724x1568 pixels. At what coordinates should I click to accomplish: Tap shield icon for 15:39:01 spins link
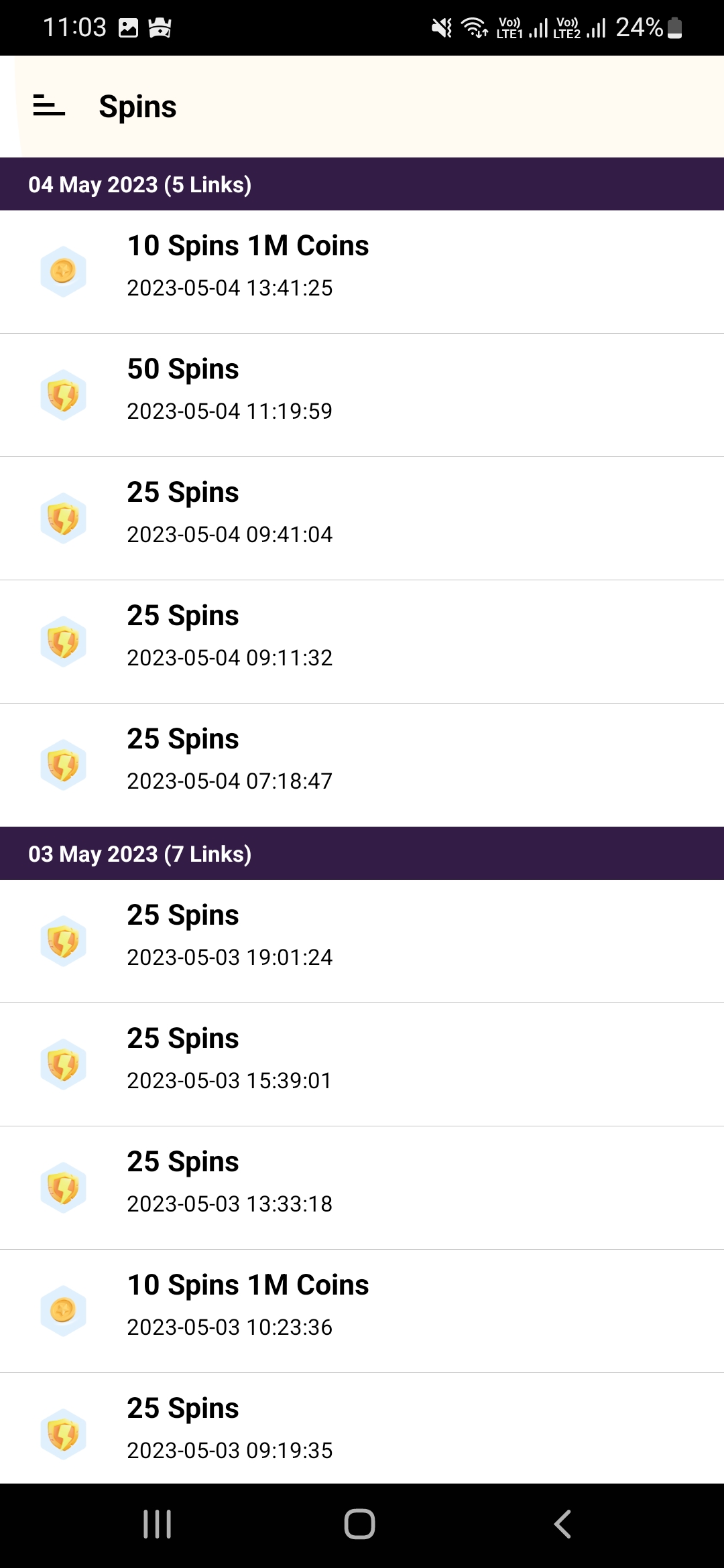tap(63, 1064)
